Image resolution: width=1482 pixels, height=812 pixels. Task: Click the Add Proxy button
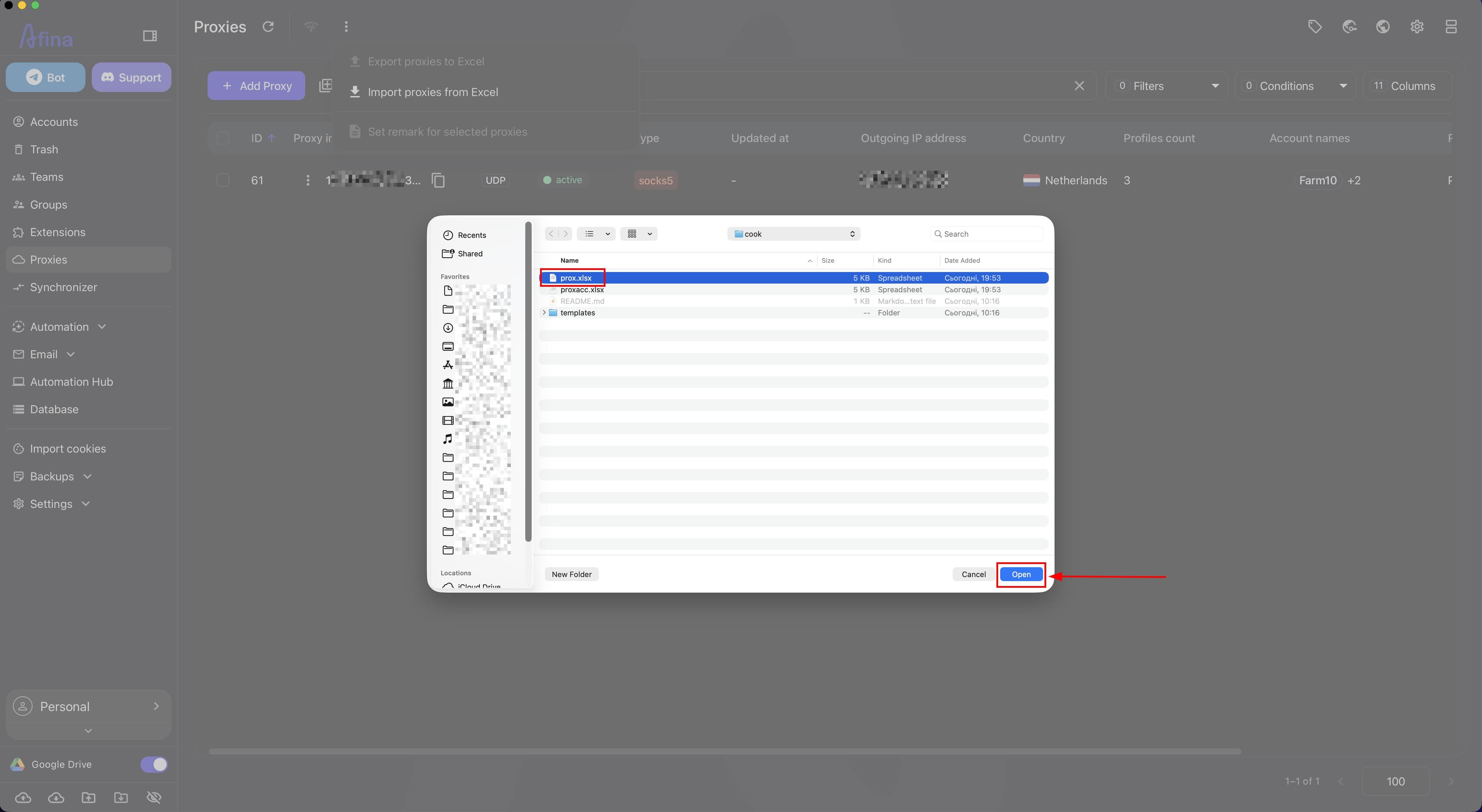click(256, 86)
